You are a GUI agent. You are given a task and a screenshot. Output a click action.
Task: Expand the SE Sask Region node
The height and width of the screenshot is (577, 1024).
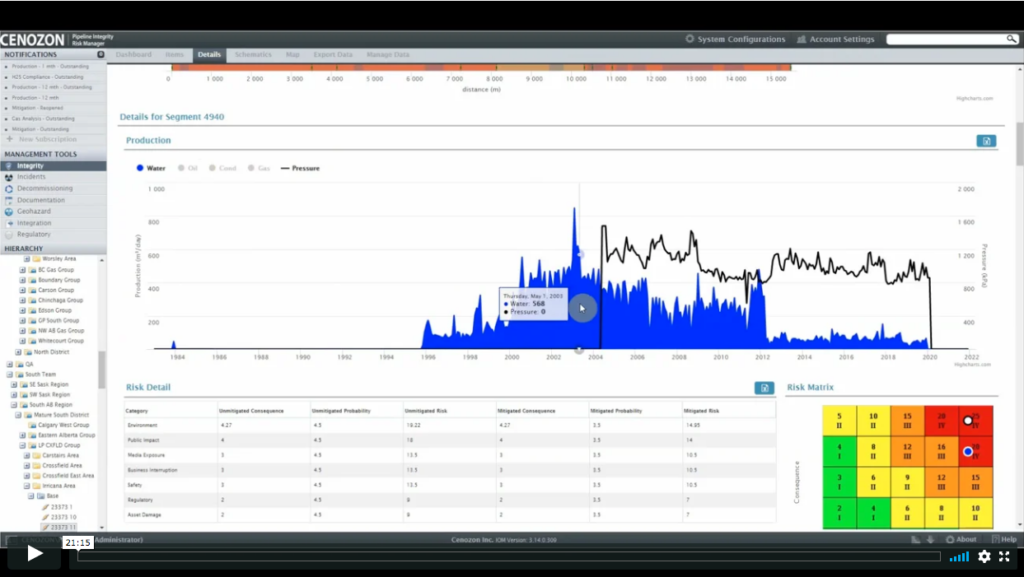click(14, 384)
